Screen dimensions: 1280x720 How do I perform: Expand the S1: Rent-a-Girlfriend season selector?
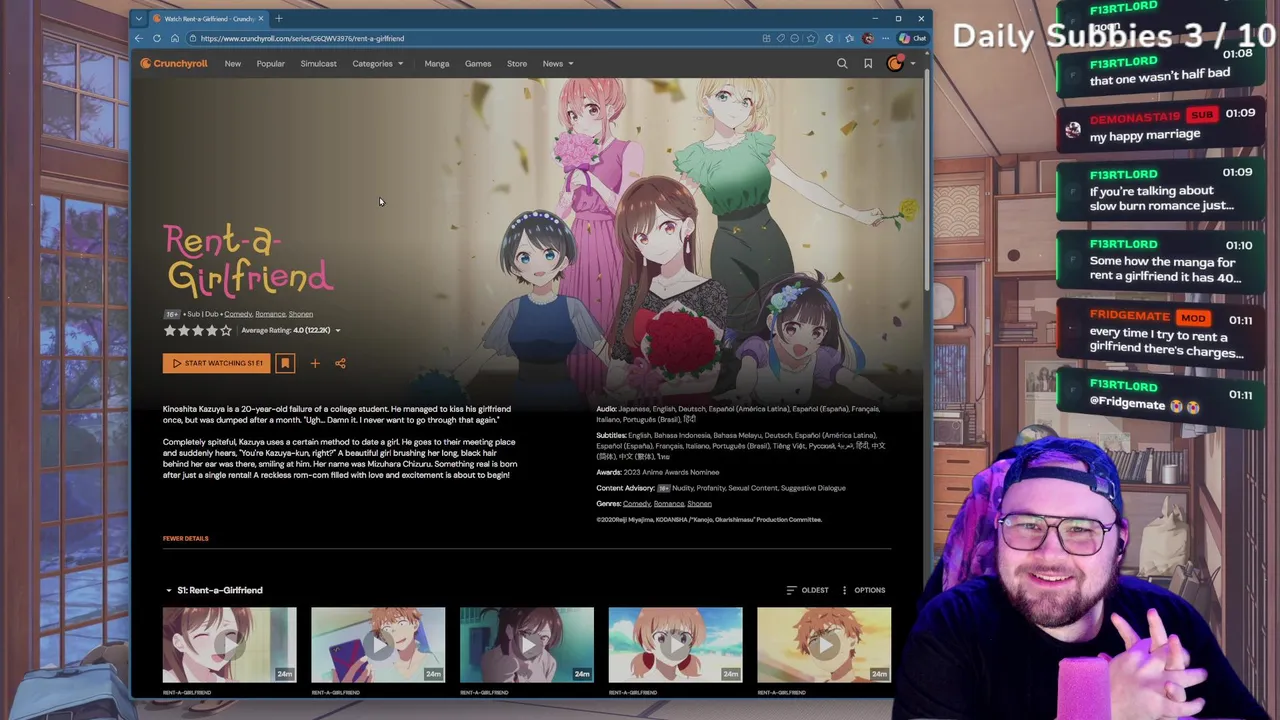(x=214, y=590)
